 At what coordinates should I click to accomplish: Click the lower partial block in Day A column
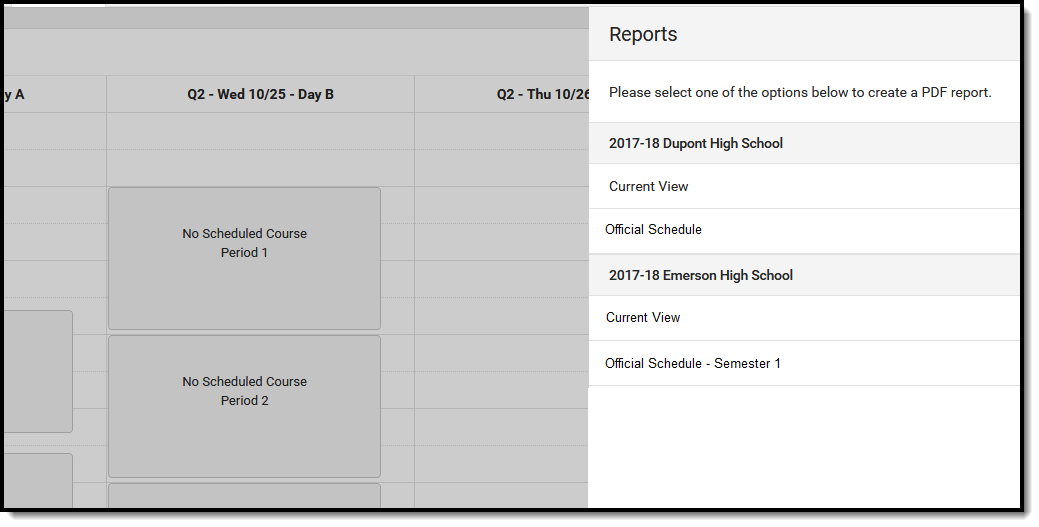point(36,480)
